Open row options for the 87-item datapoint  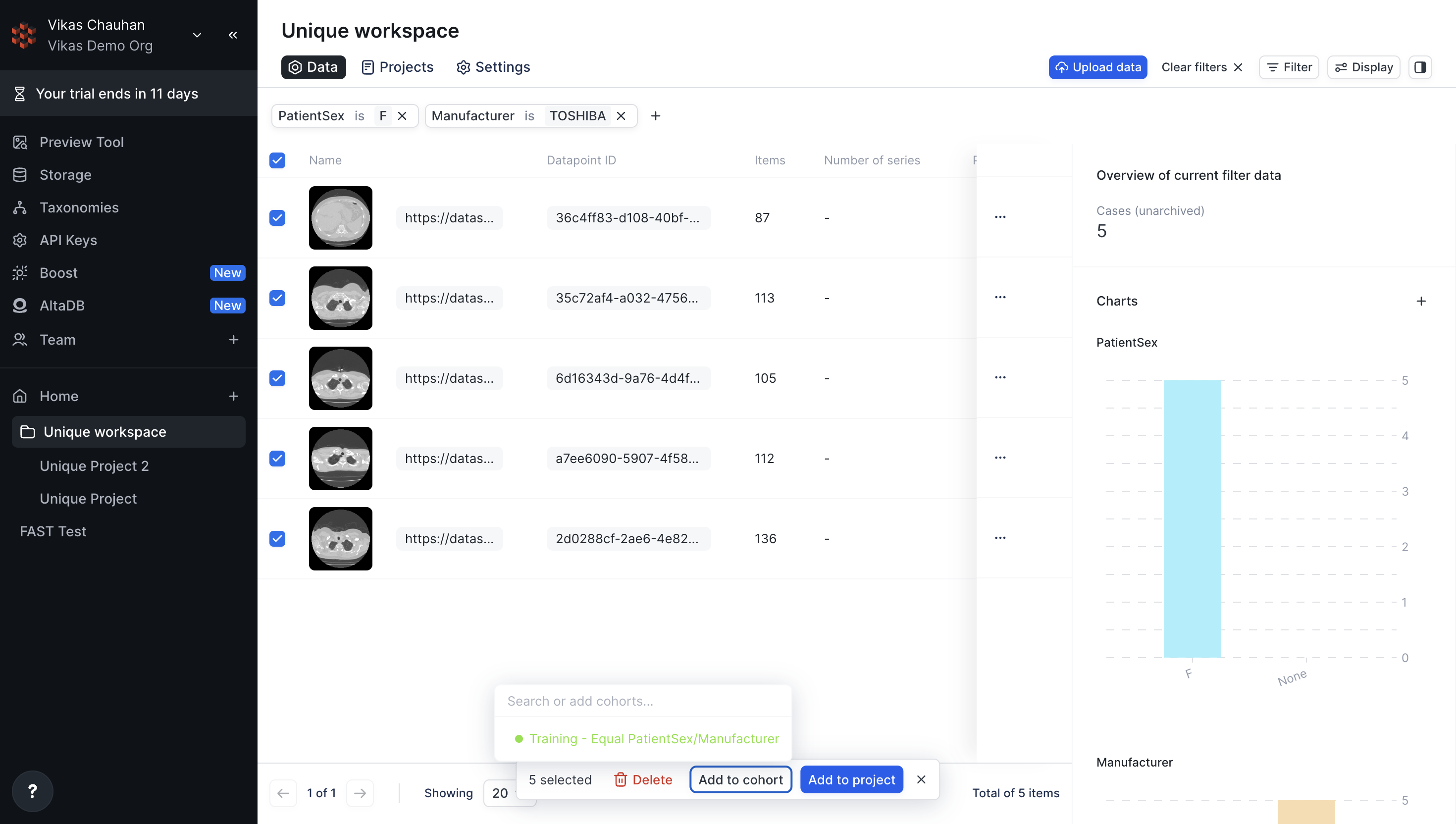[x=1000, y=217]
